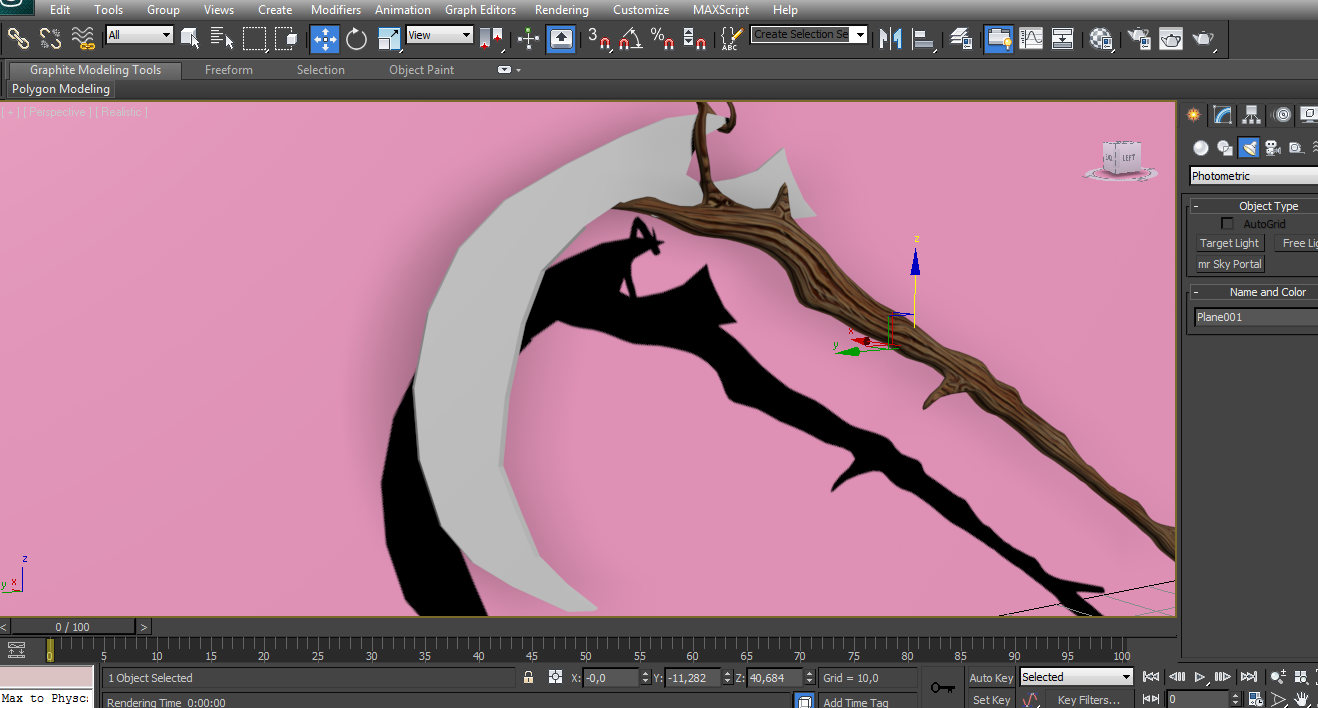The image size is (1318, 708).
Task: Click the mr Sky Portal button
Action: click(1229, 264)
